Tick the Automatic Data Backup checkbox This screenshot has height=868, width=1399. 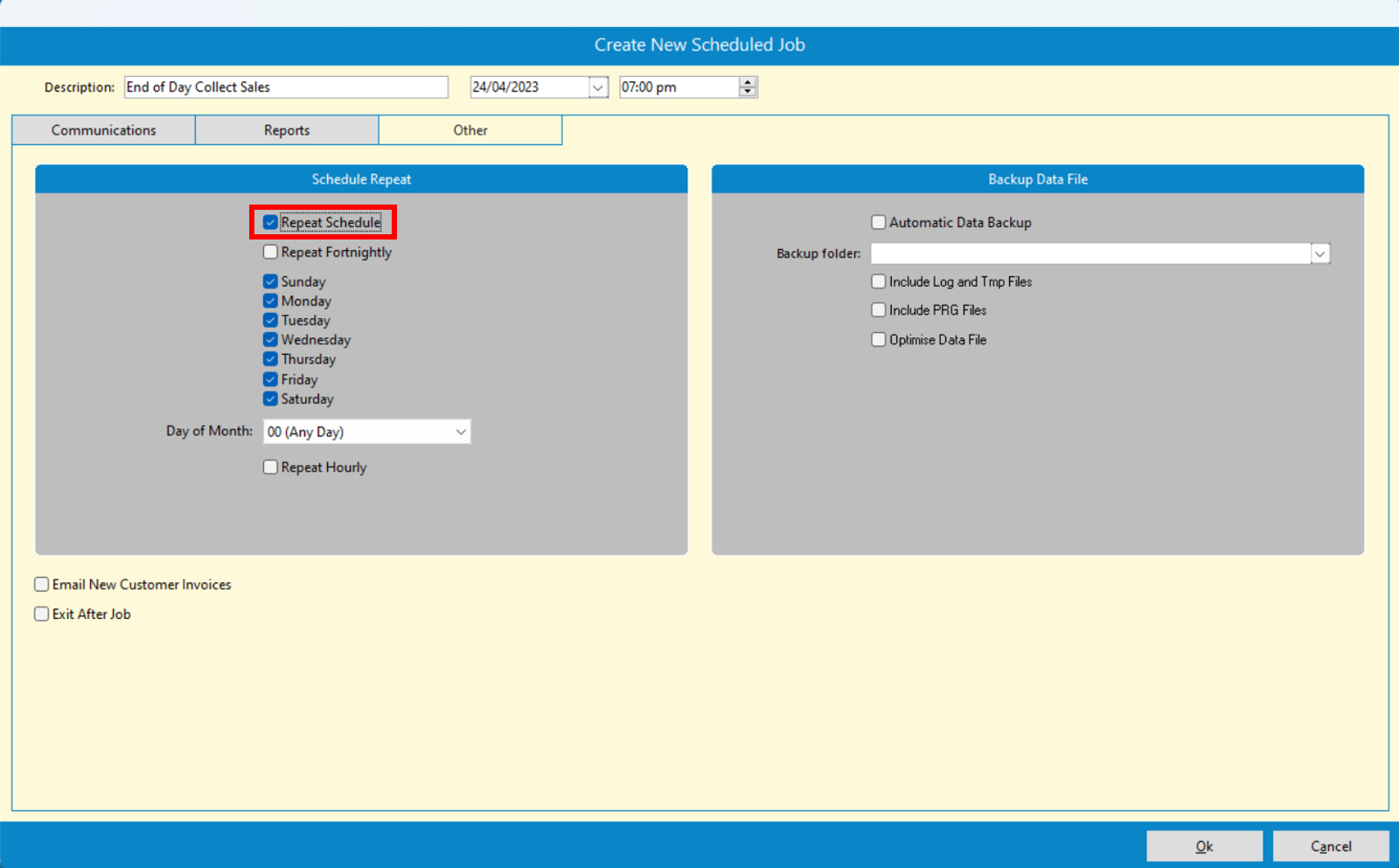coord(879,223)
